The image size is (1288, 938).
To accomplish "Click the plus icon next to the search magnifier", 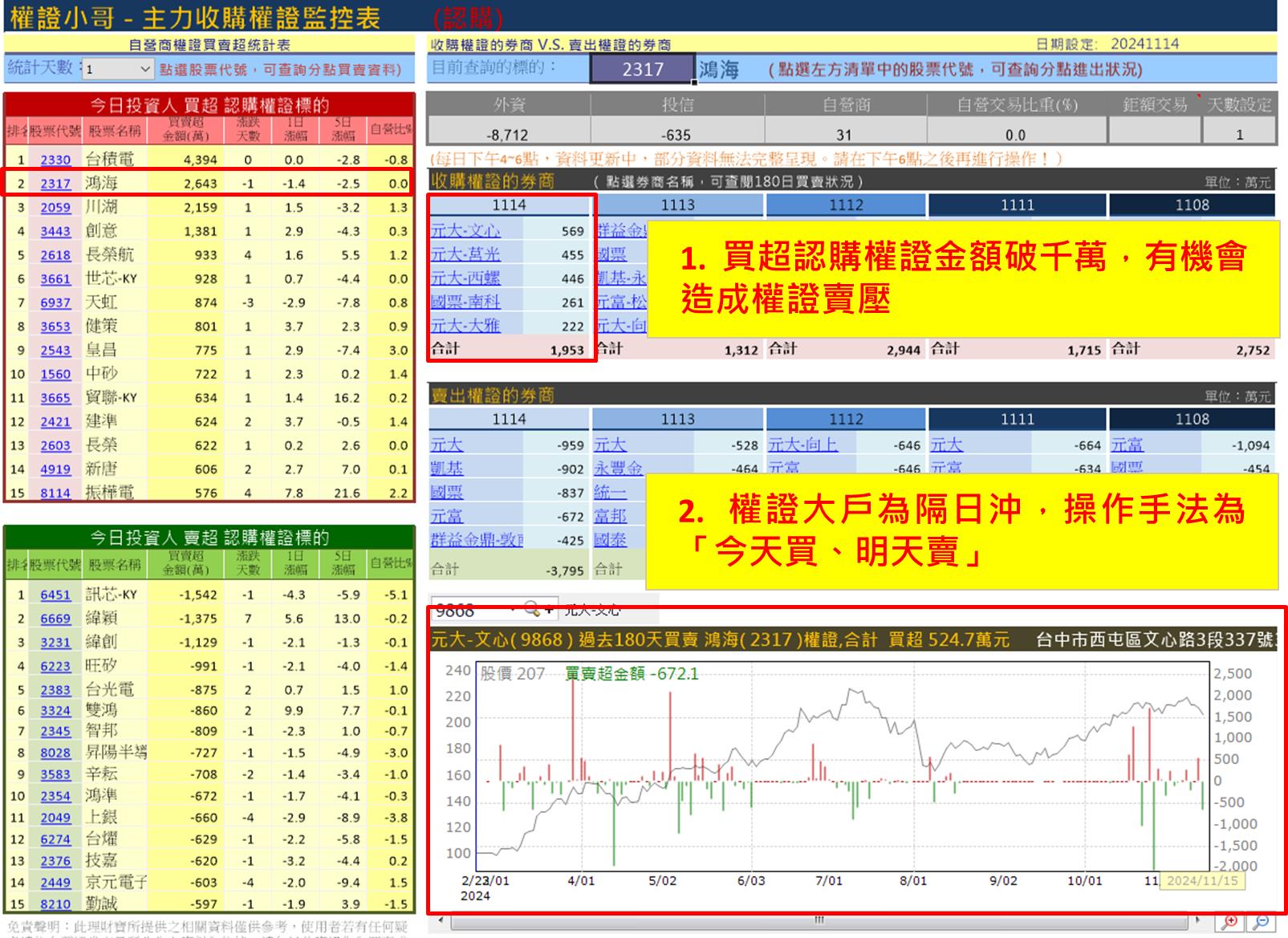I will click(550, 611).
